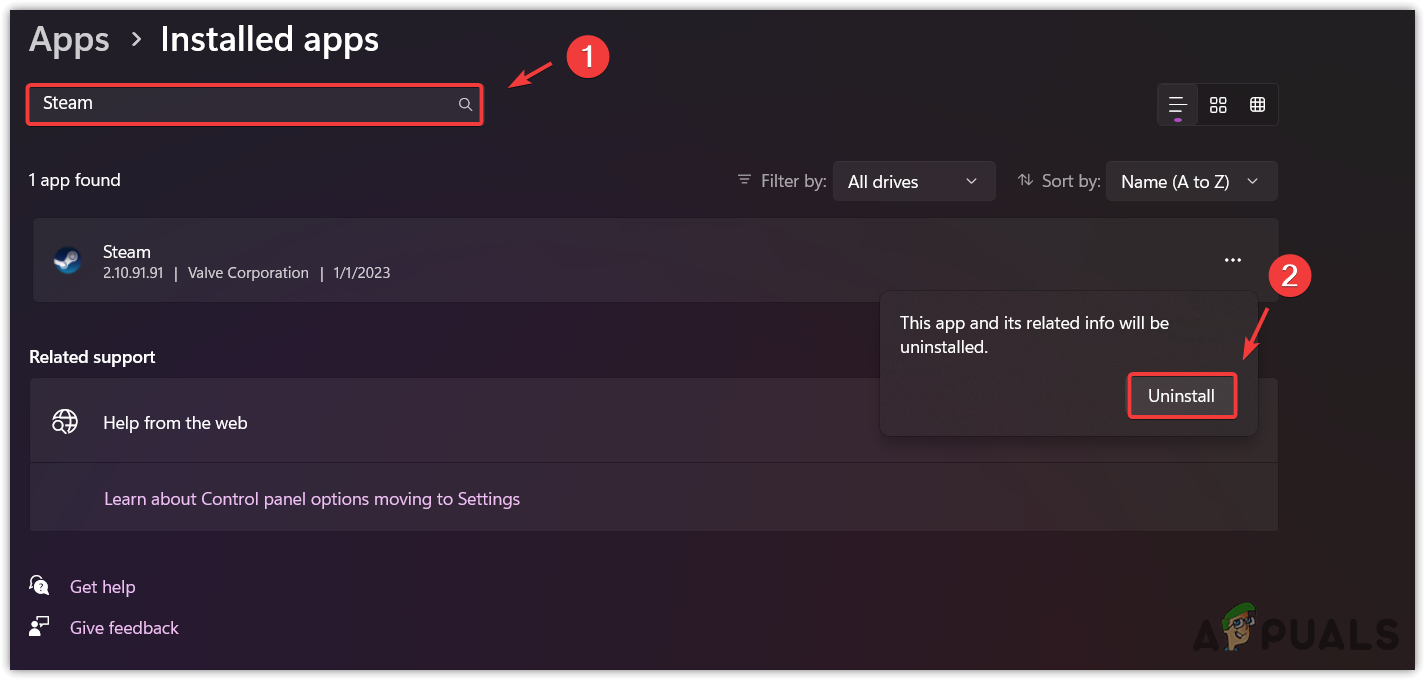Open the three-dot menu for Steam

click(1232, 260)
